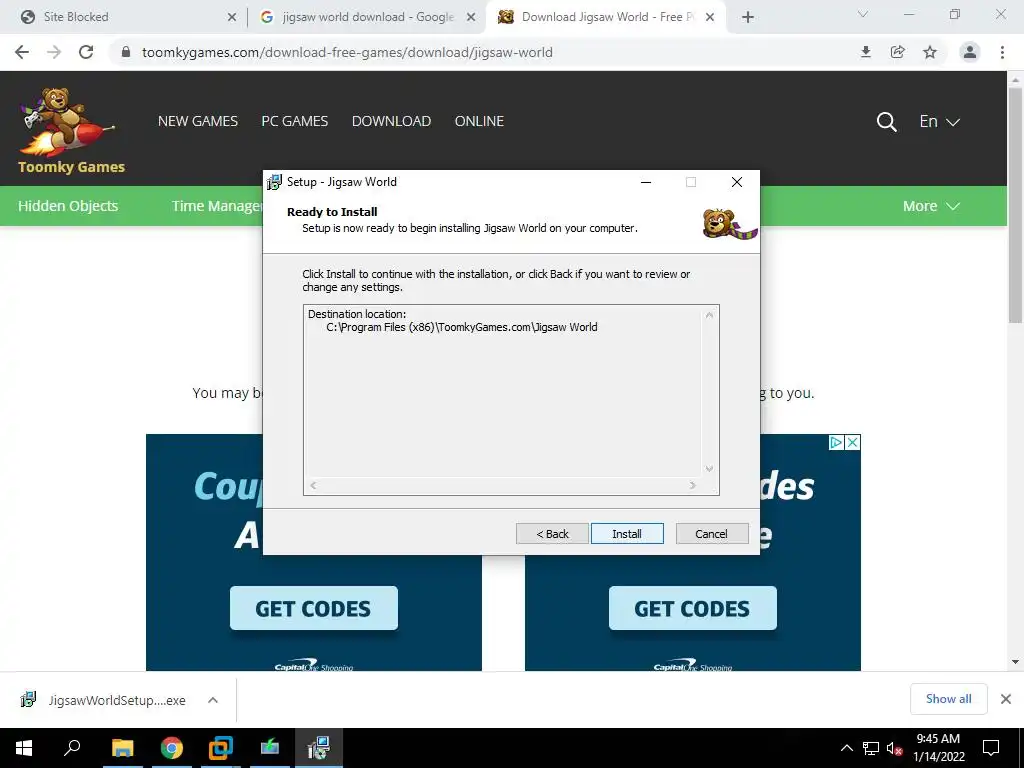Image resolution: width=1024 pixels, height=768 pixels.
Task: Click the setup memo down scroll arrow
Action: (709, 469)
